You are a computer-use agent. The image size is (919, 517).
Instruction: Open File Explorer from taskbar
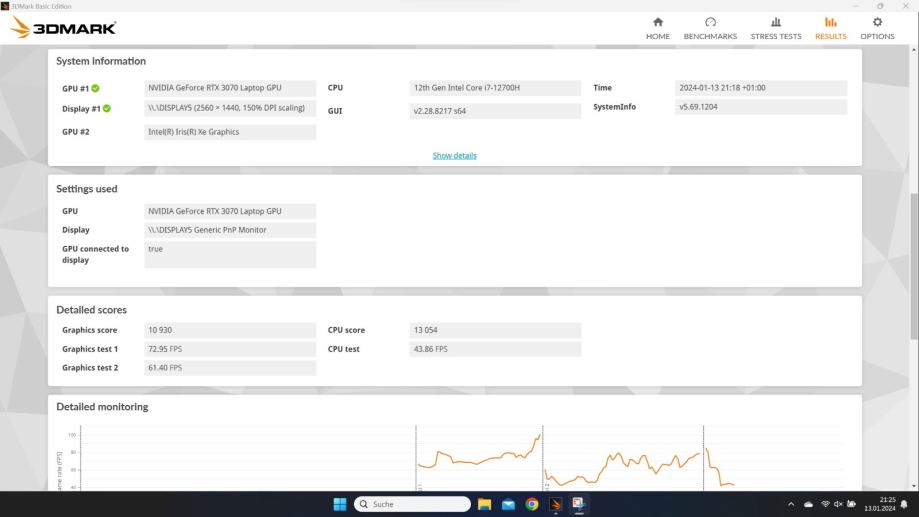(484, 504)
